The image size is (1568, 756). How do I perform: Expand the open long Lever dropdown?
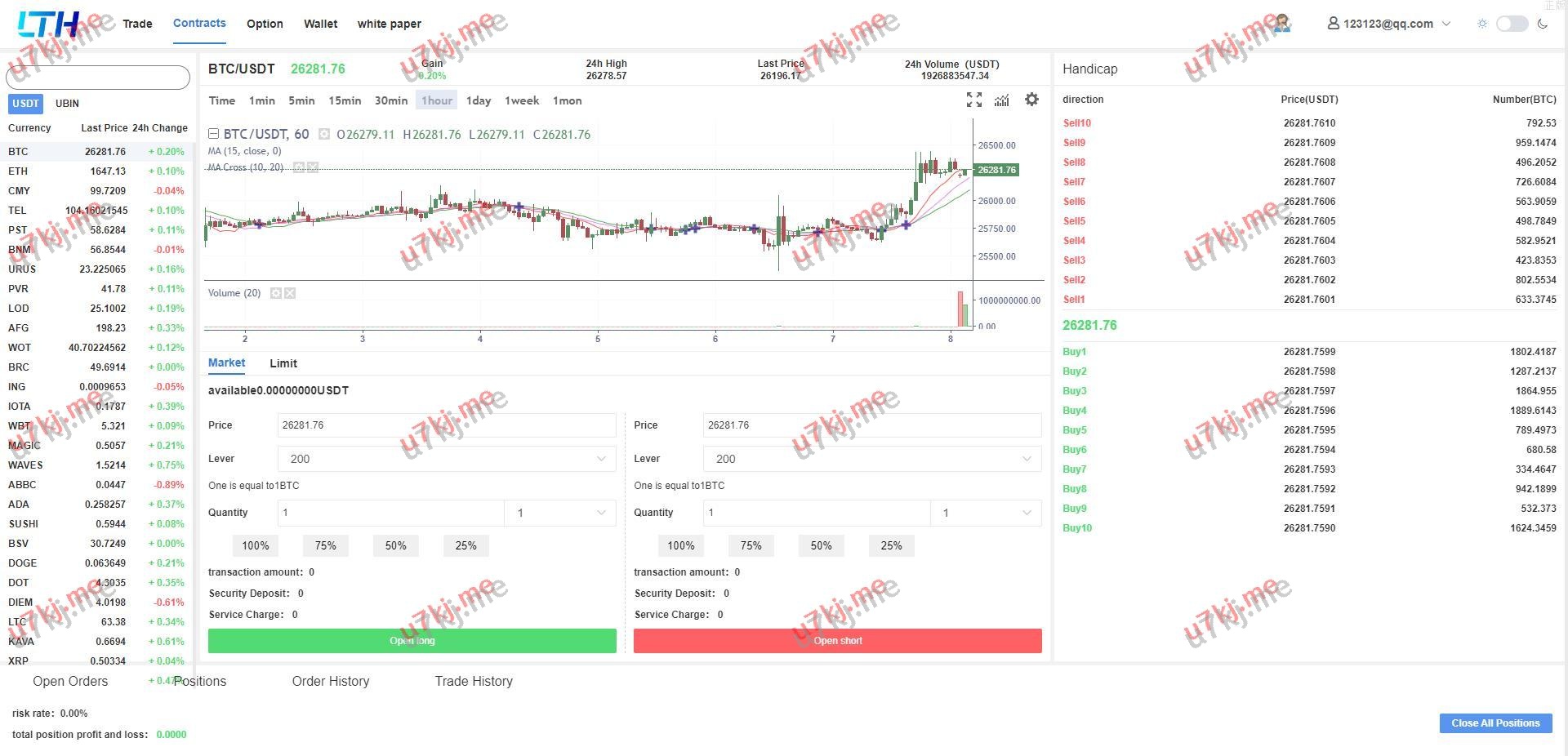[x=447, y=459]
